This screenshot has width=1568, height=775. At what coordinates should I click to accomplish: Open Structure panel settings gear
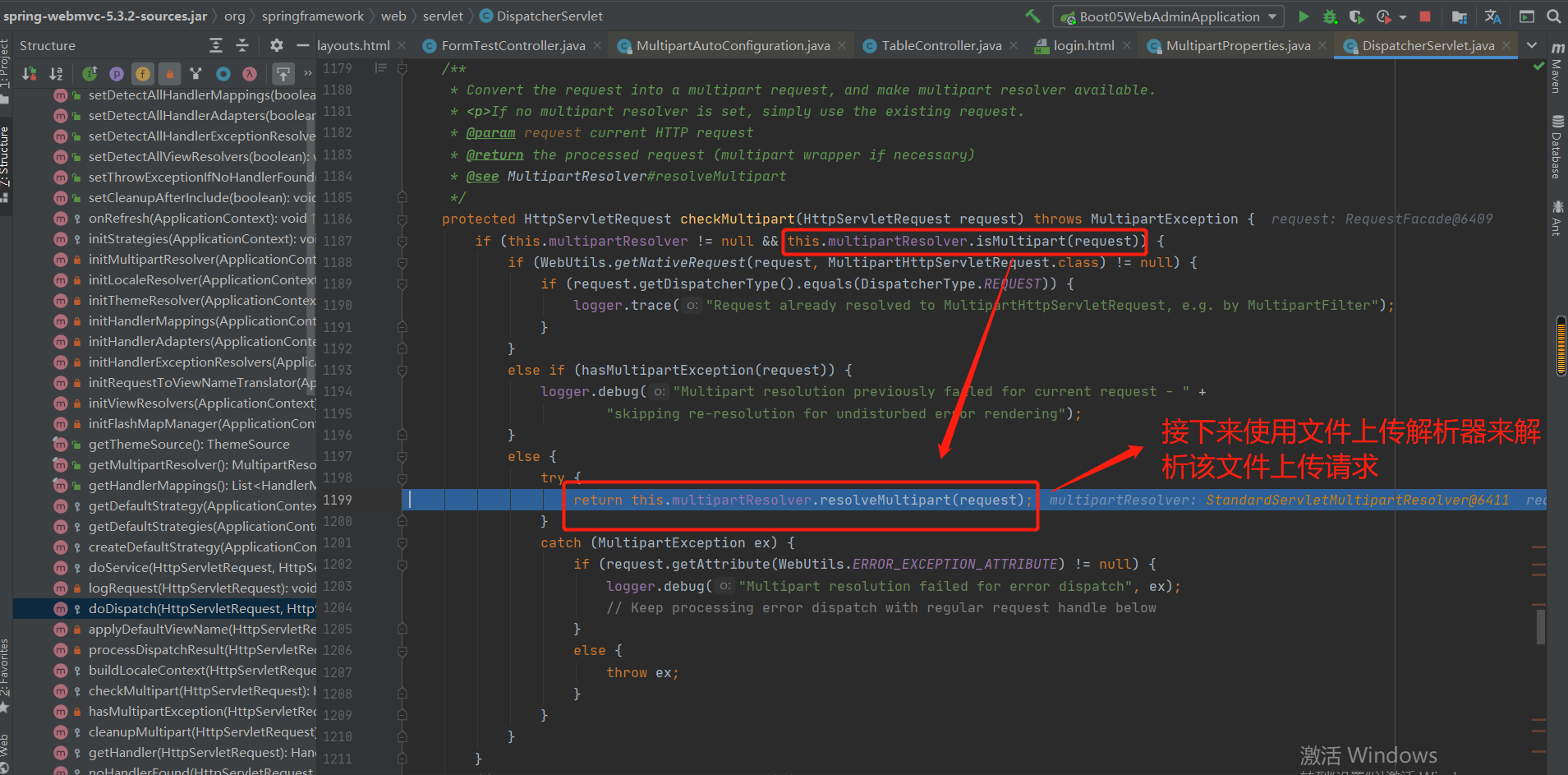[277, 45]
